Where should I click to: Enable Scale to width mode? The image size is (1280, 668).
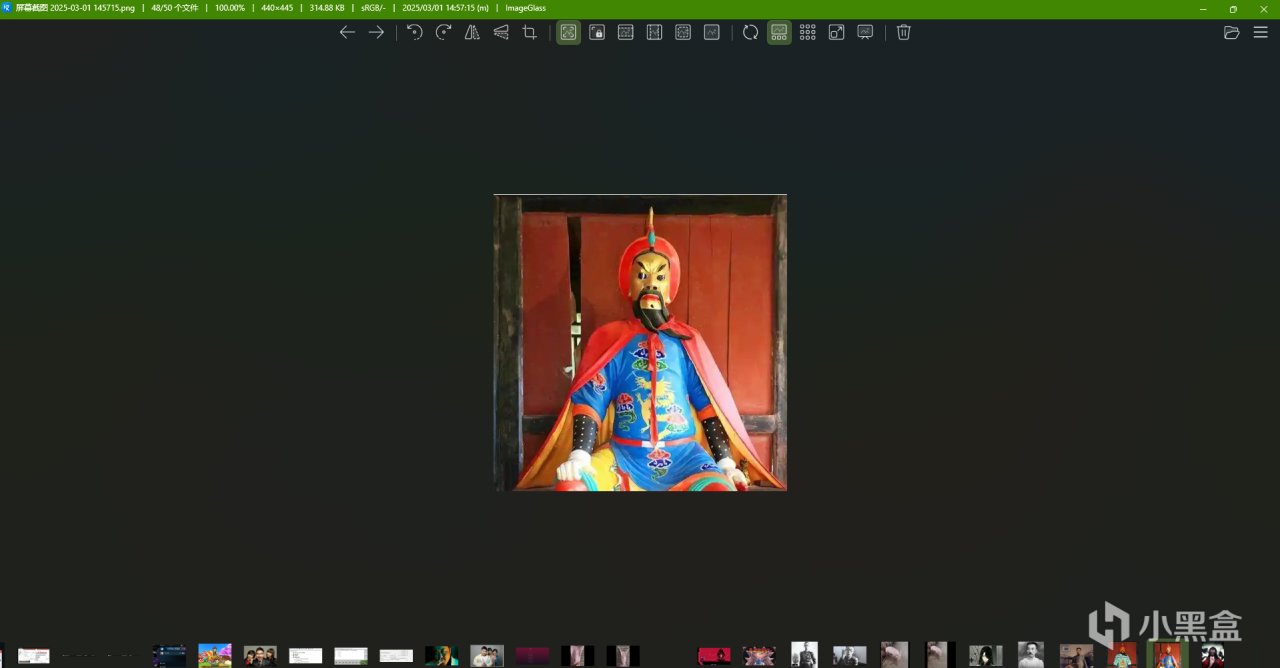(x=626, y=32)
